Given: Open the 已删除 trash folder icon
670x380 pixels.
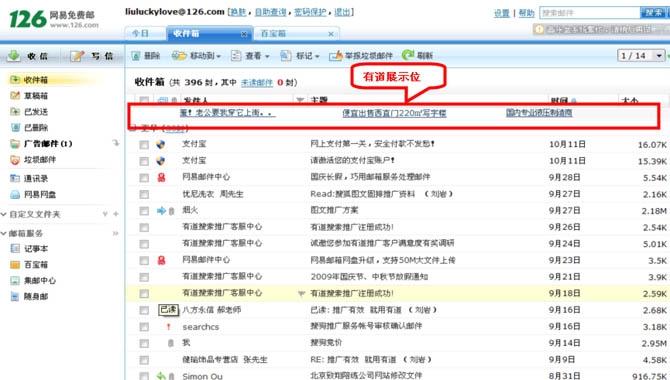Looking at the screenshot, I should pyautogui.click(x=15, y=127).
